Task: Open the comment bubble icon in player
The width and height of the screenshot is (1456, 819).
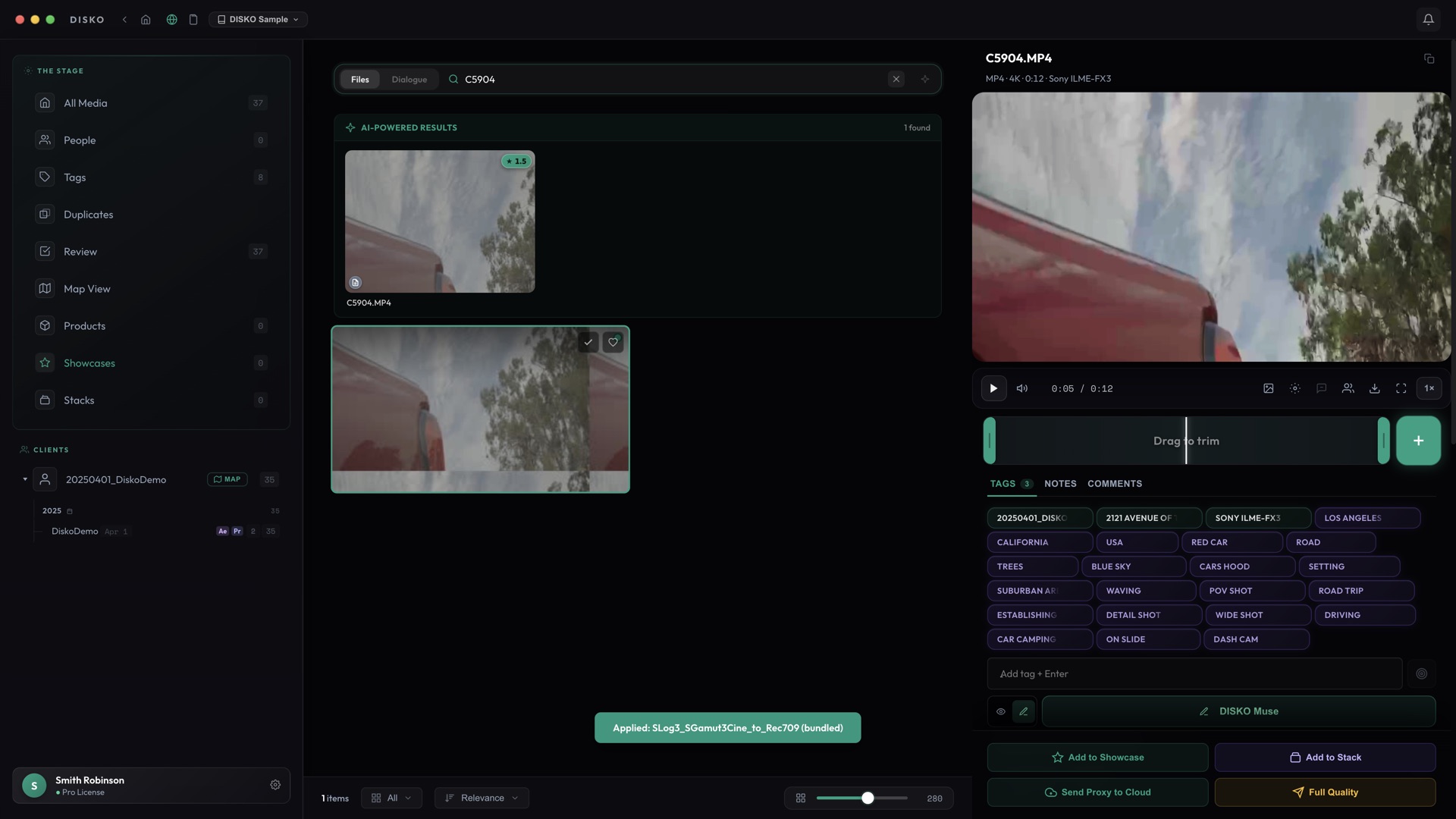Action: [x=1321, y=388]
